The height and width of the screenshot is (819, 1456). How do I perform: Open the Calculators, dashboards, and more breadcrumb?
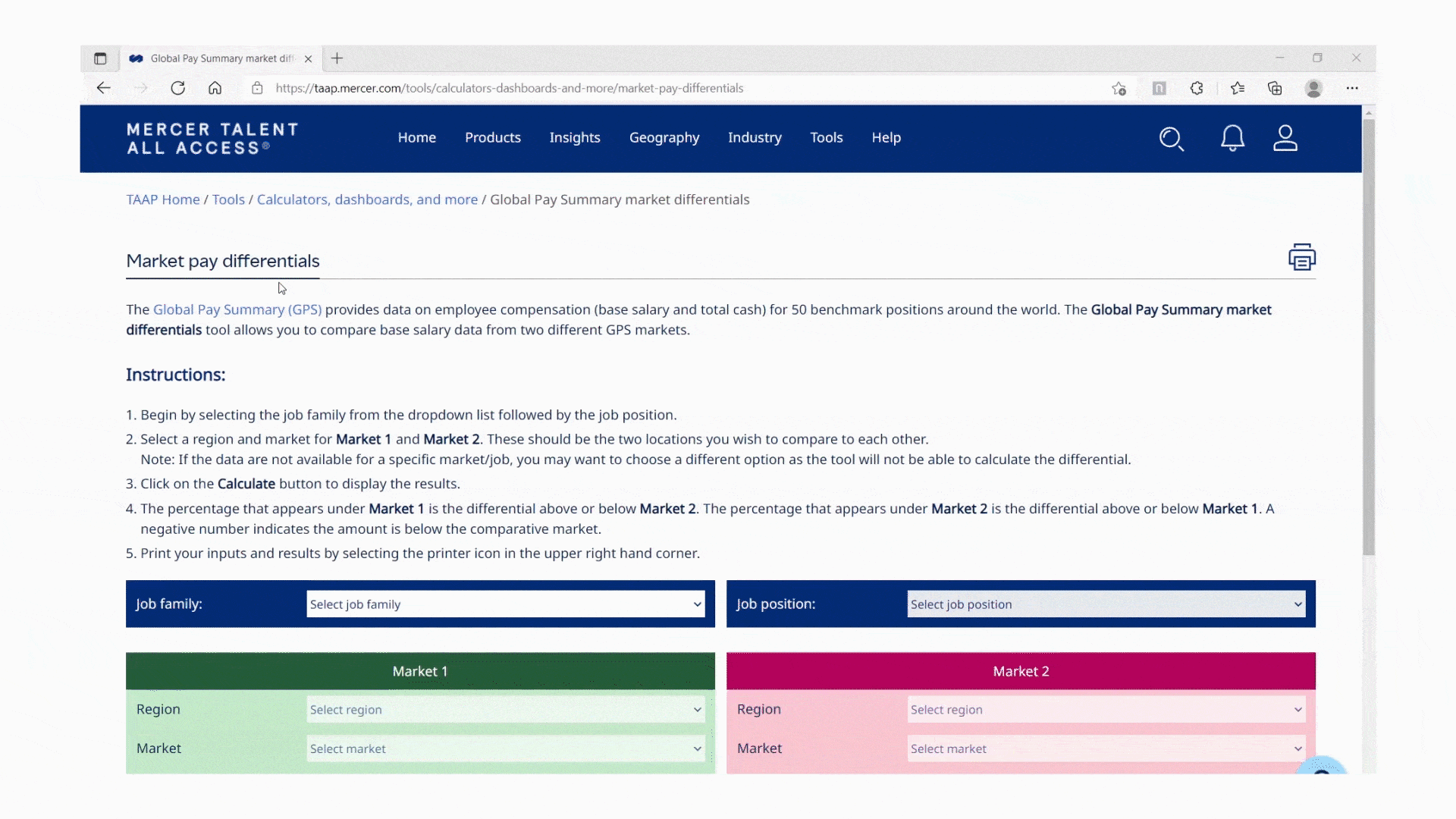tap(367, 199)
